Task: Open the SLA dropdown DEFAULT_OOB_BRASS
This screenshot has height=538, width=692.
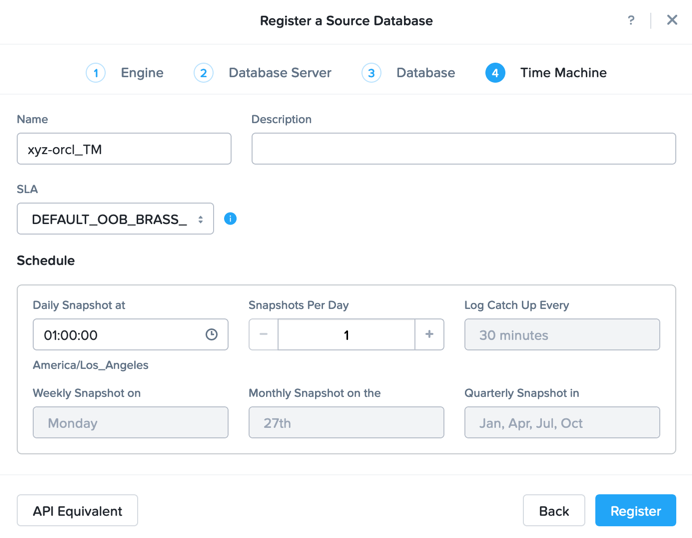Action: click(115, 219)
